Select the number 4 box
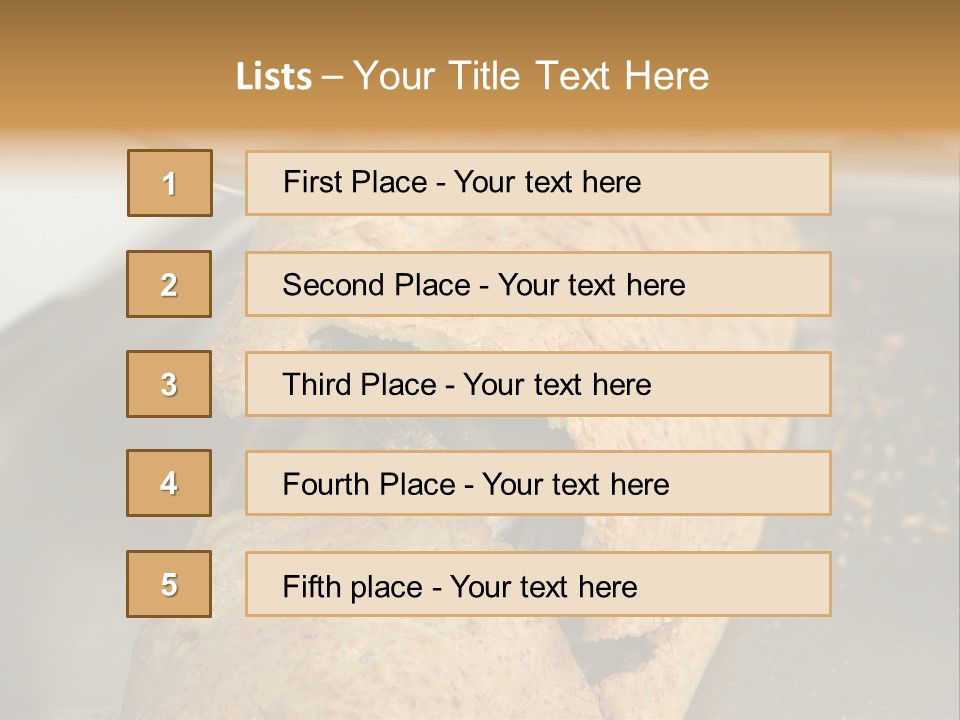This screenshot has width=960, height=720. (x=170, y=483)
